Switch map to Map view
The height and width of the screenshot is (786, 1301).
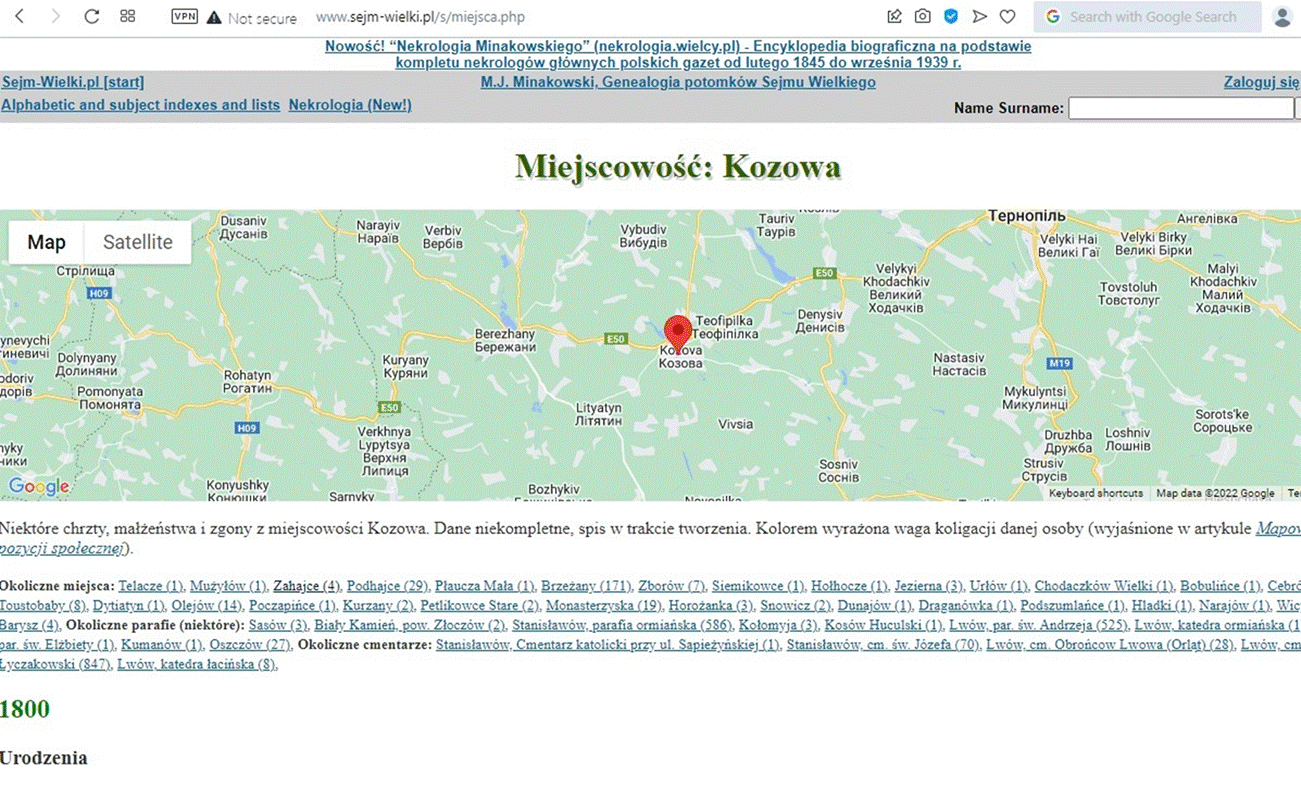pyautogui.click(x=47, y=242)
